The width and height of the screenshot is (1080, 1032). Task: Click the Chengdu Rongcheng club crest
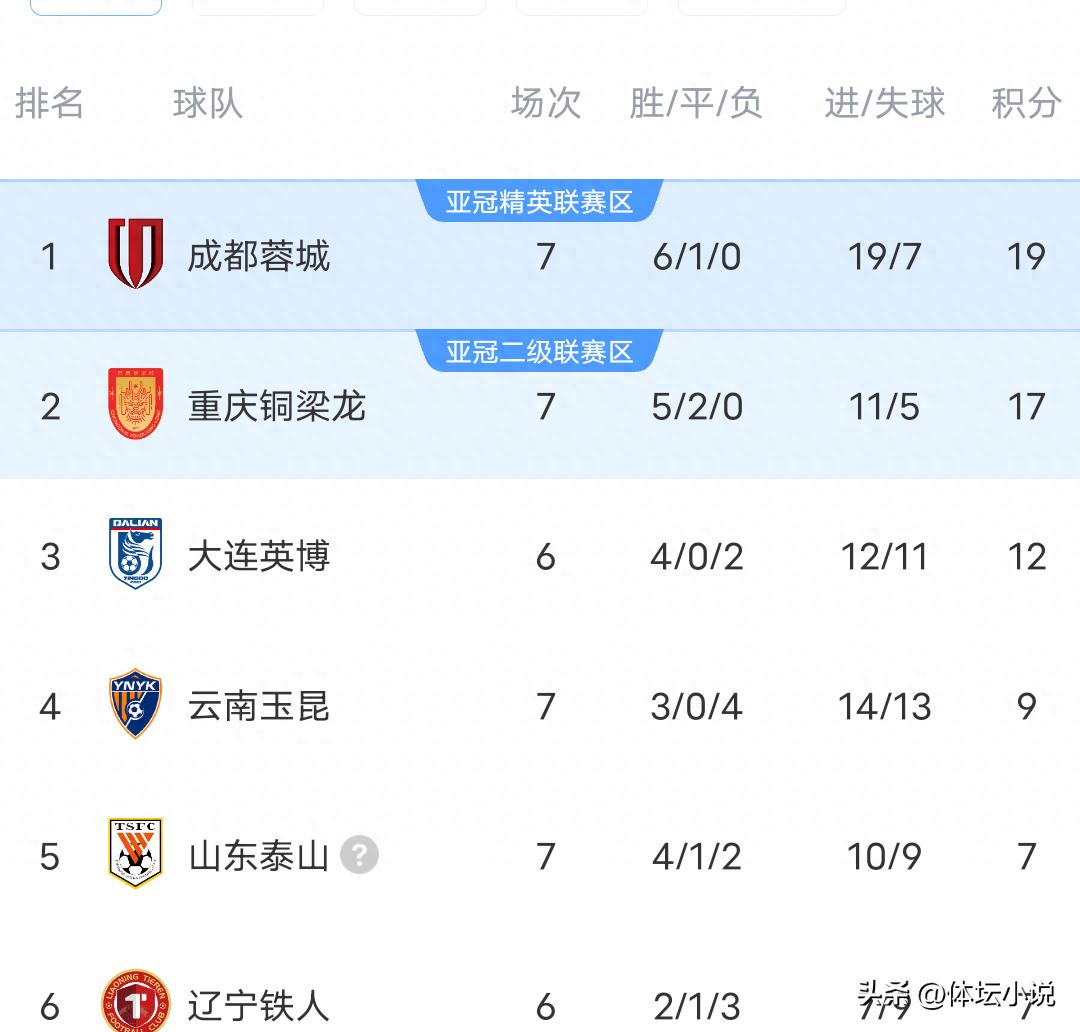pyautogui.click(x=135, y=255)
